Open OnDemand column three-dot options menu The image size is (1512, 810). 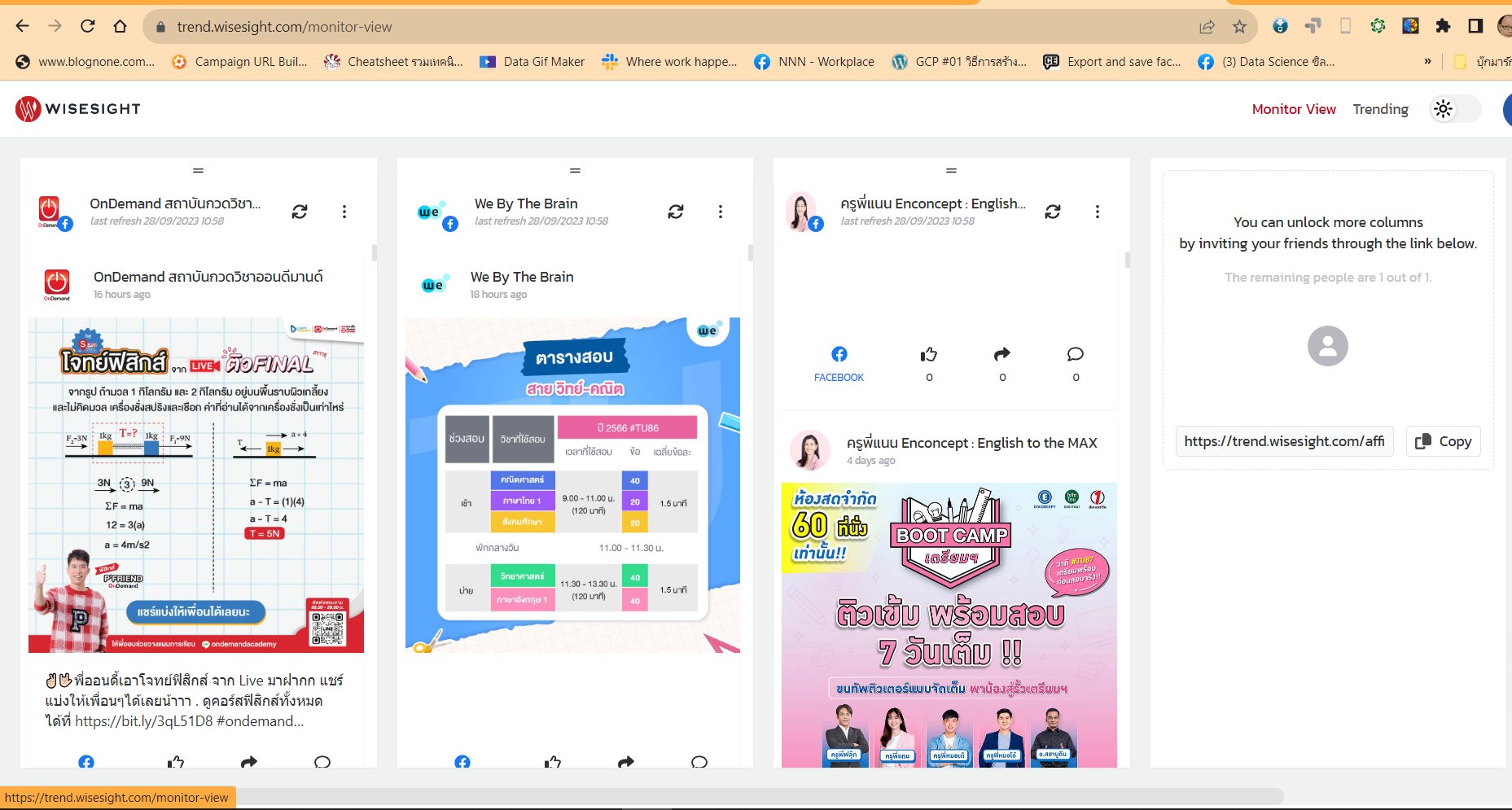(344, 212)
